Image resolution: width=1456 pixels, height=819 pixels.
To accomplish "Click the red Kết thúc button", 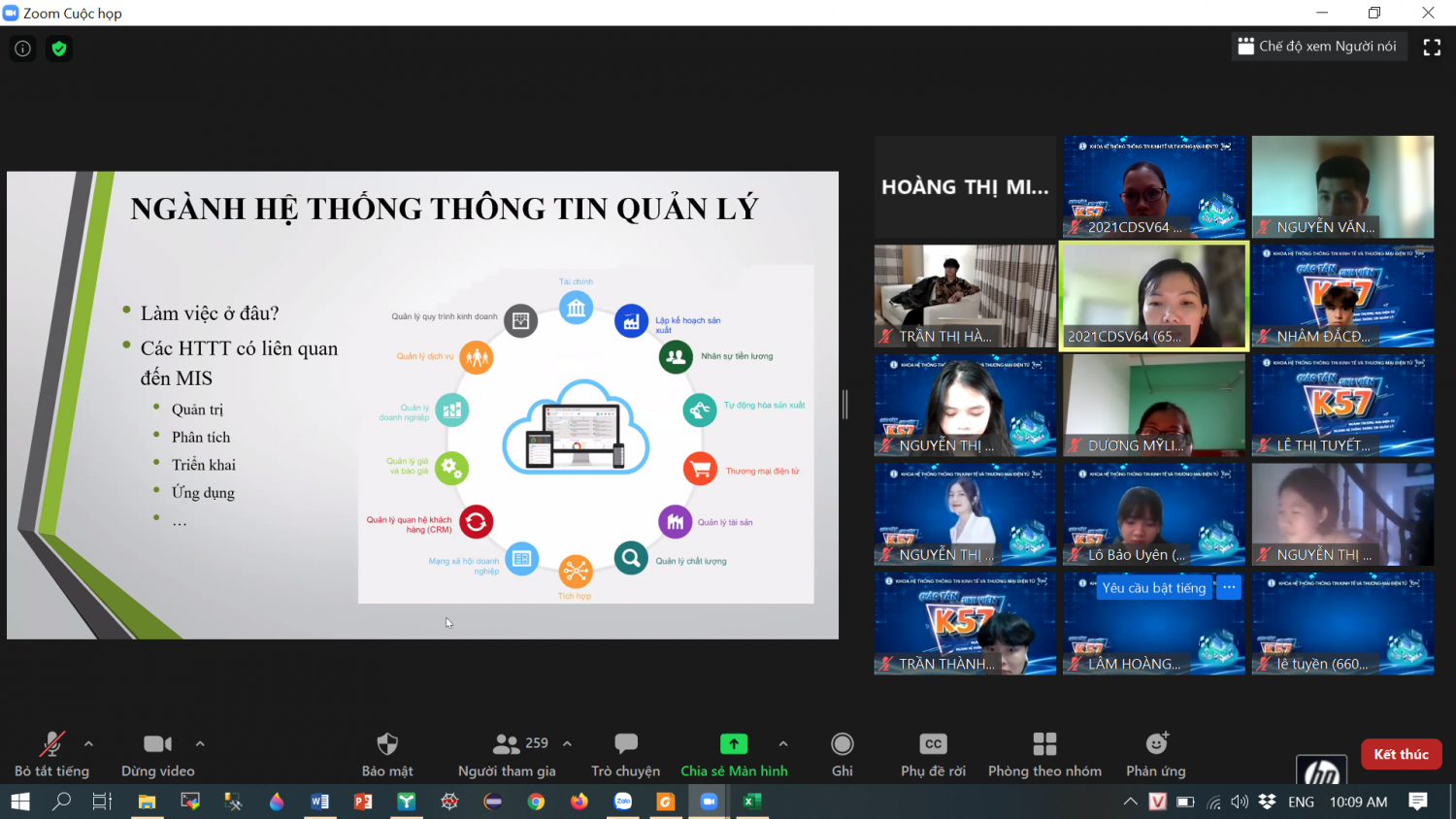I will point(1401,754).
